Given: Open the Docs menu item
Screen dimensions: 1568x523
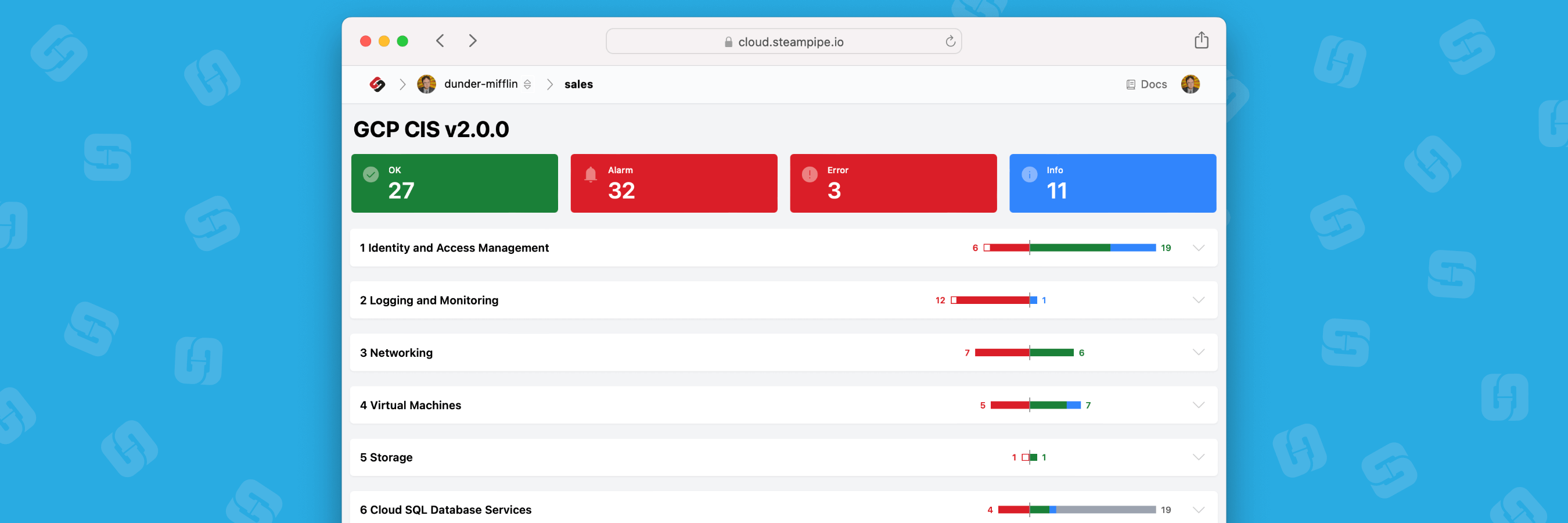Looking at the screenshot, I should [1154, 84].
